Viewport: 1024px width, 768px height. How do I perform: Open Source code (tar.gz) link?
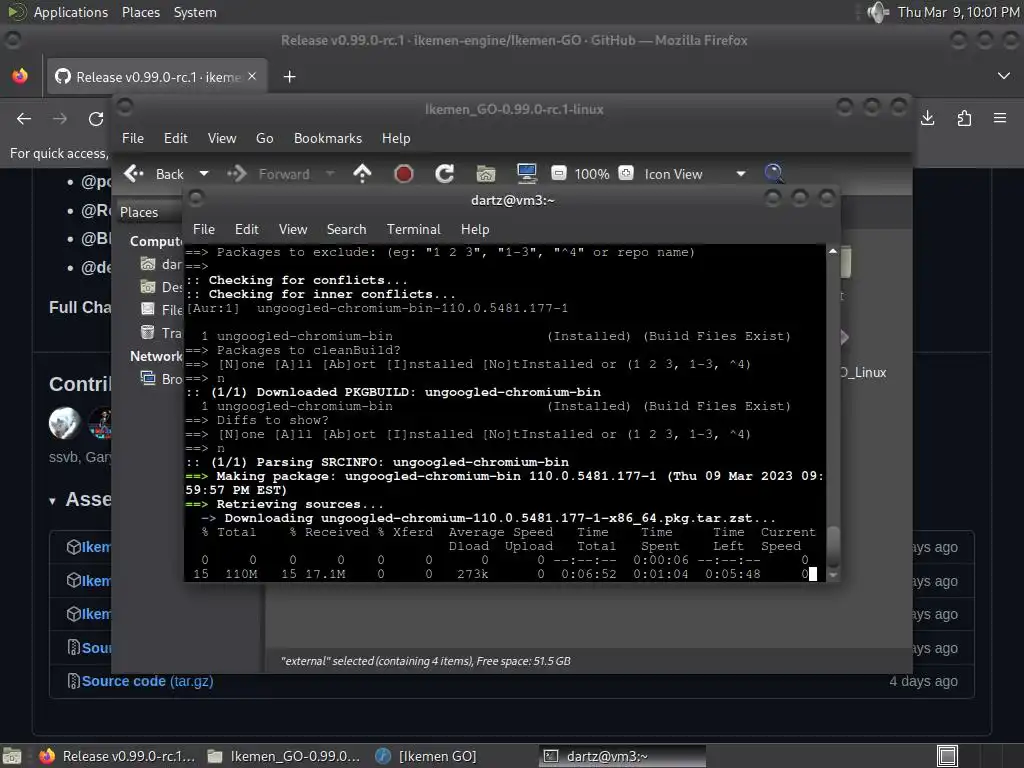147,681
